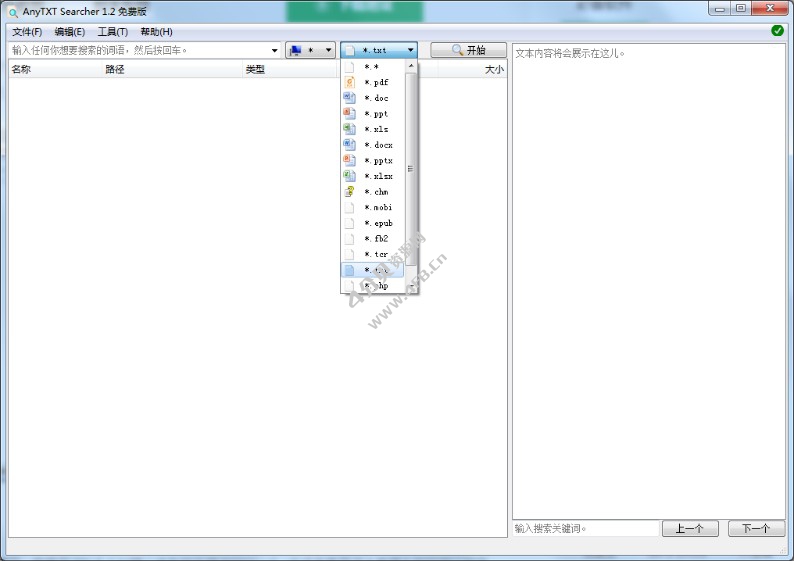This screenshot has height=561, width=794.
Task: Choose the *.doc file type
Action: coord(373,98)
